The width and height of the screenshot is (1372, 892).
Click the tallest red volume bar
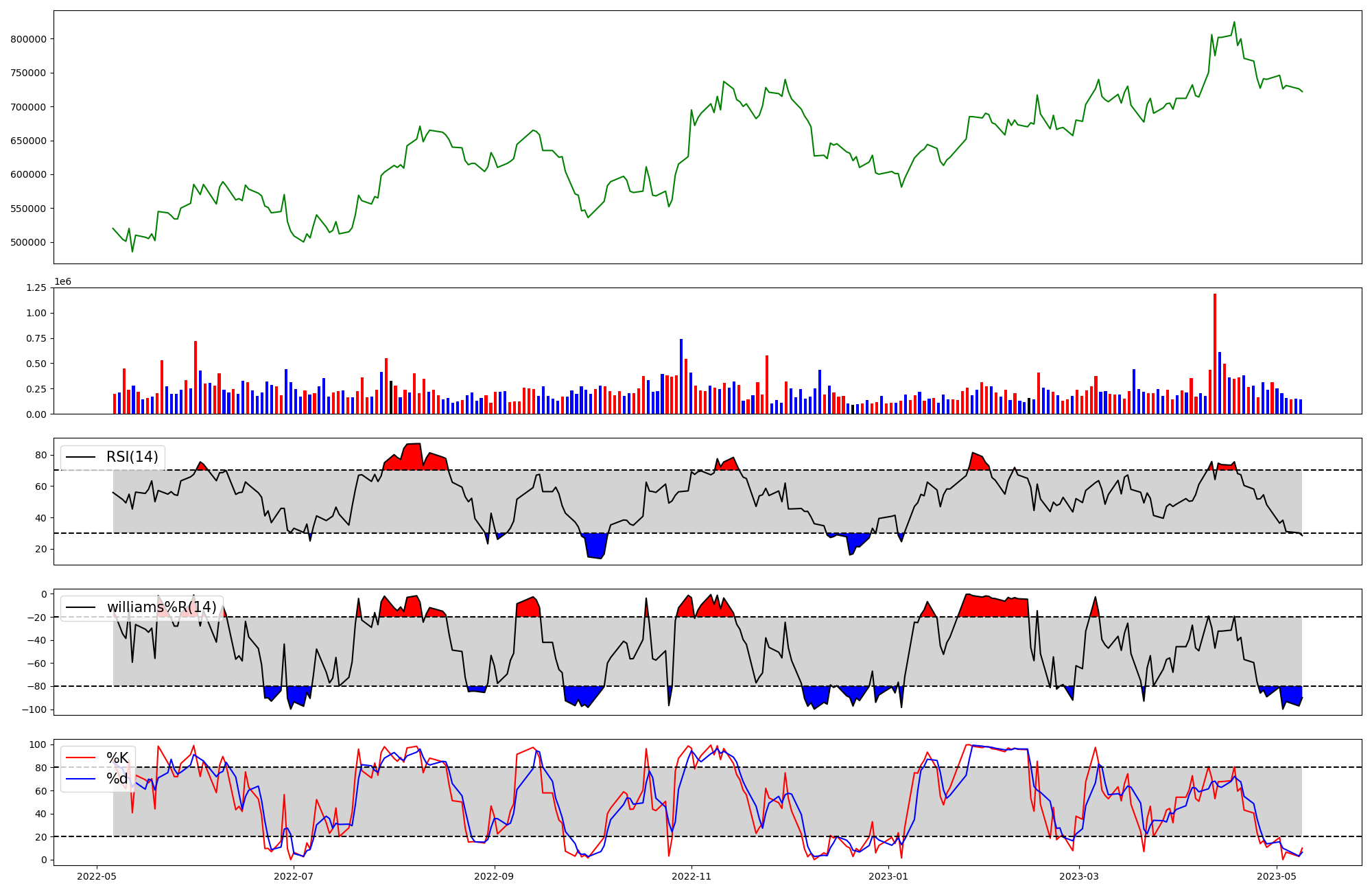pyautogui.click(x=1215, y=353)
